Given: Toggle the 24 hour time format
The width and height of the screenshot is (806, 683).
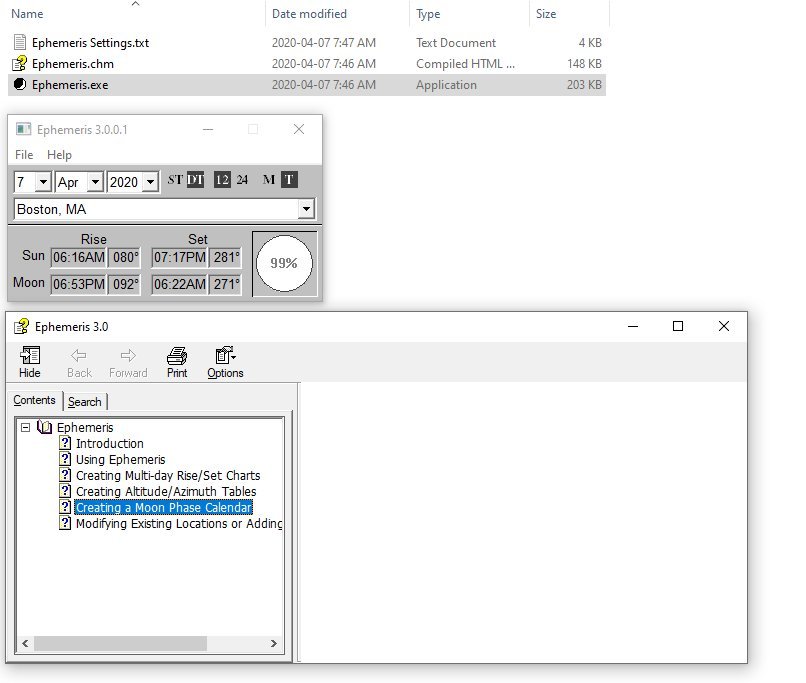Looking at the screenshot, I should pos(242,180).
